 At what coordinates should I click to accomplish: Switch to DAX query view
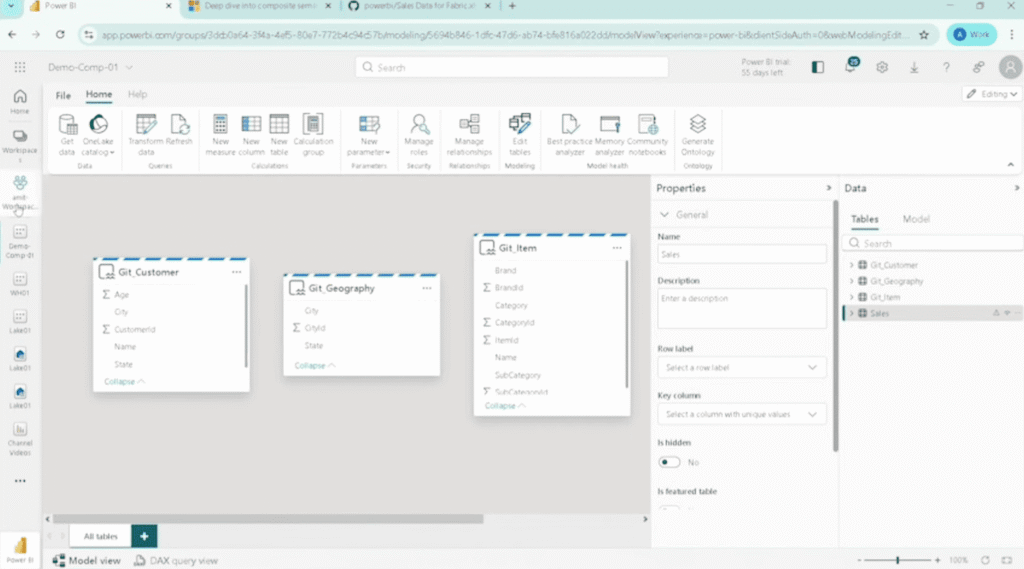[176, 561]
